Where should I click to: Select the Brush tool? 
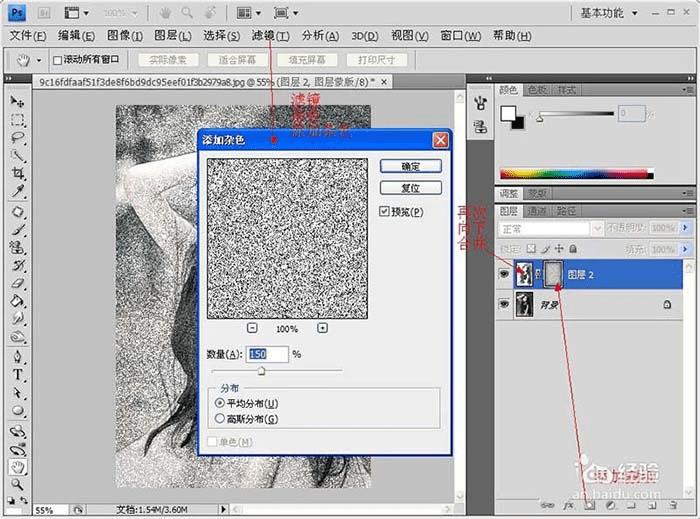click(x=17, y=230)
